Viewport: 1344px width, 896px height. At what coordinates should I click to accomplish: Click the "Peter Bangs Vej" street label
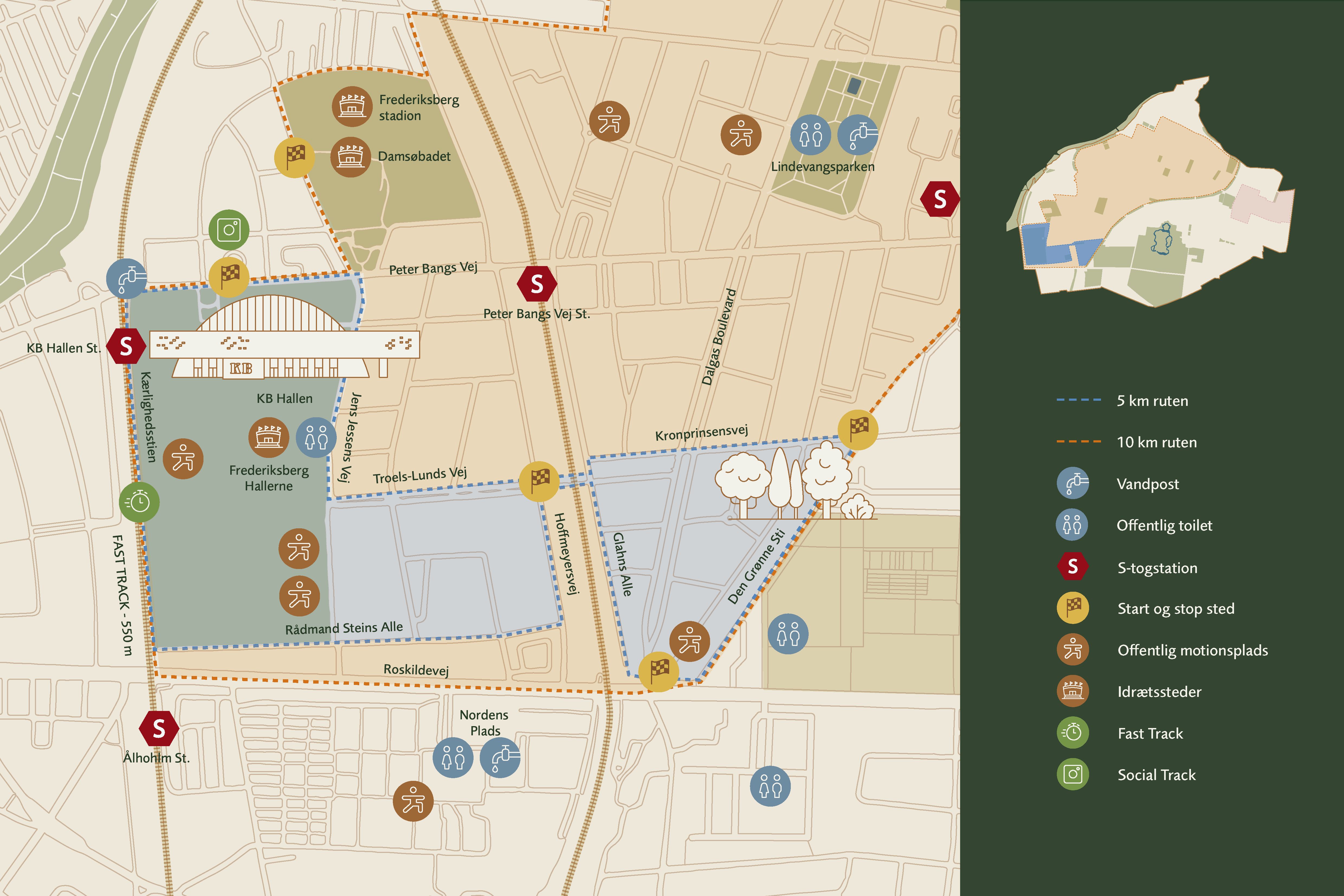433,268
